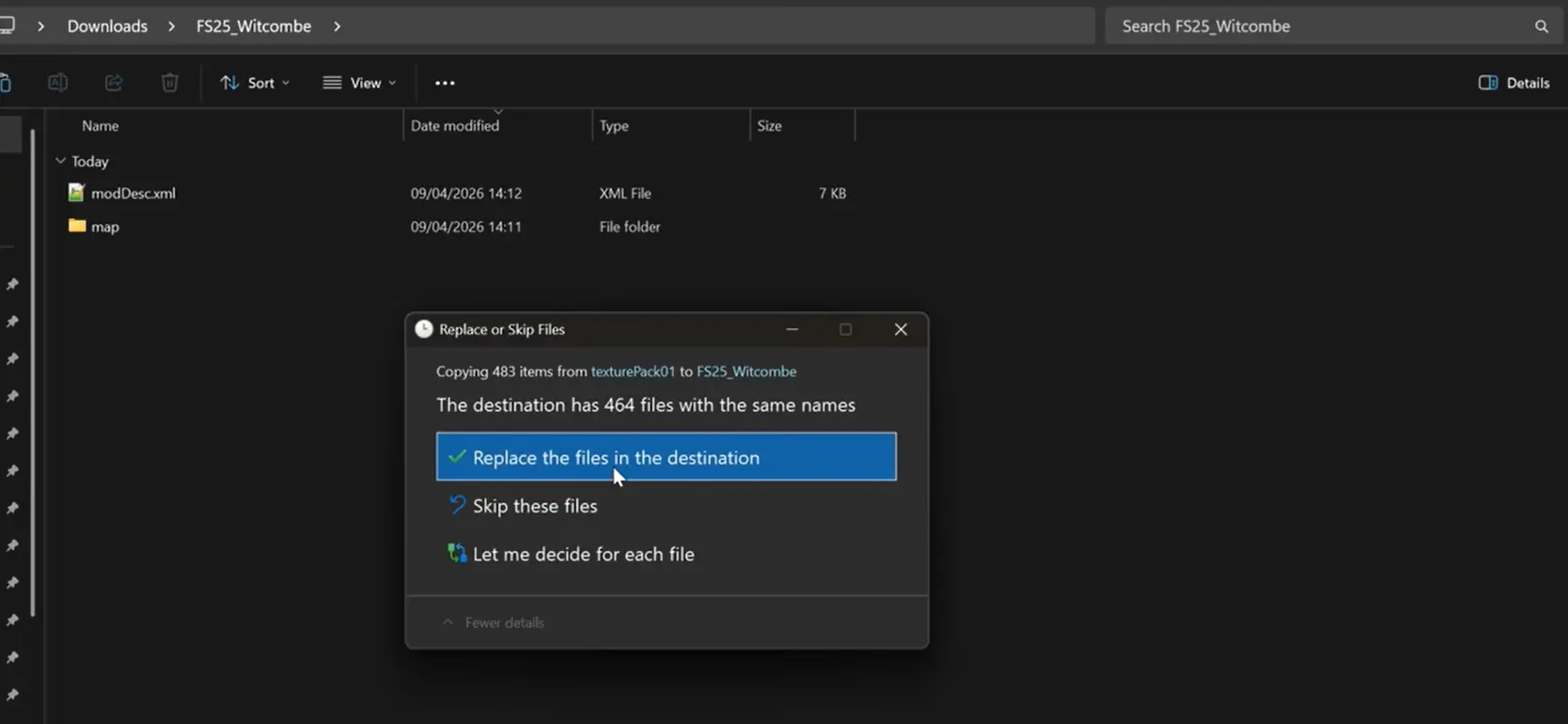1568x724 pixels.
Task: Expand chevron after FS25_Witcombe in breadcrumb
Action: [337, 26]
